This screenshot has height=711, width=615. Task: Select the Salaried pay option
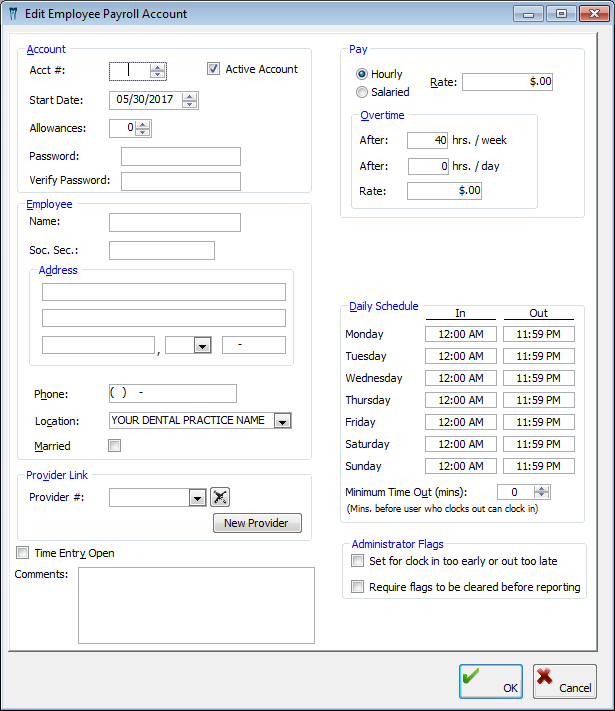[x=362, y=92]
